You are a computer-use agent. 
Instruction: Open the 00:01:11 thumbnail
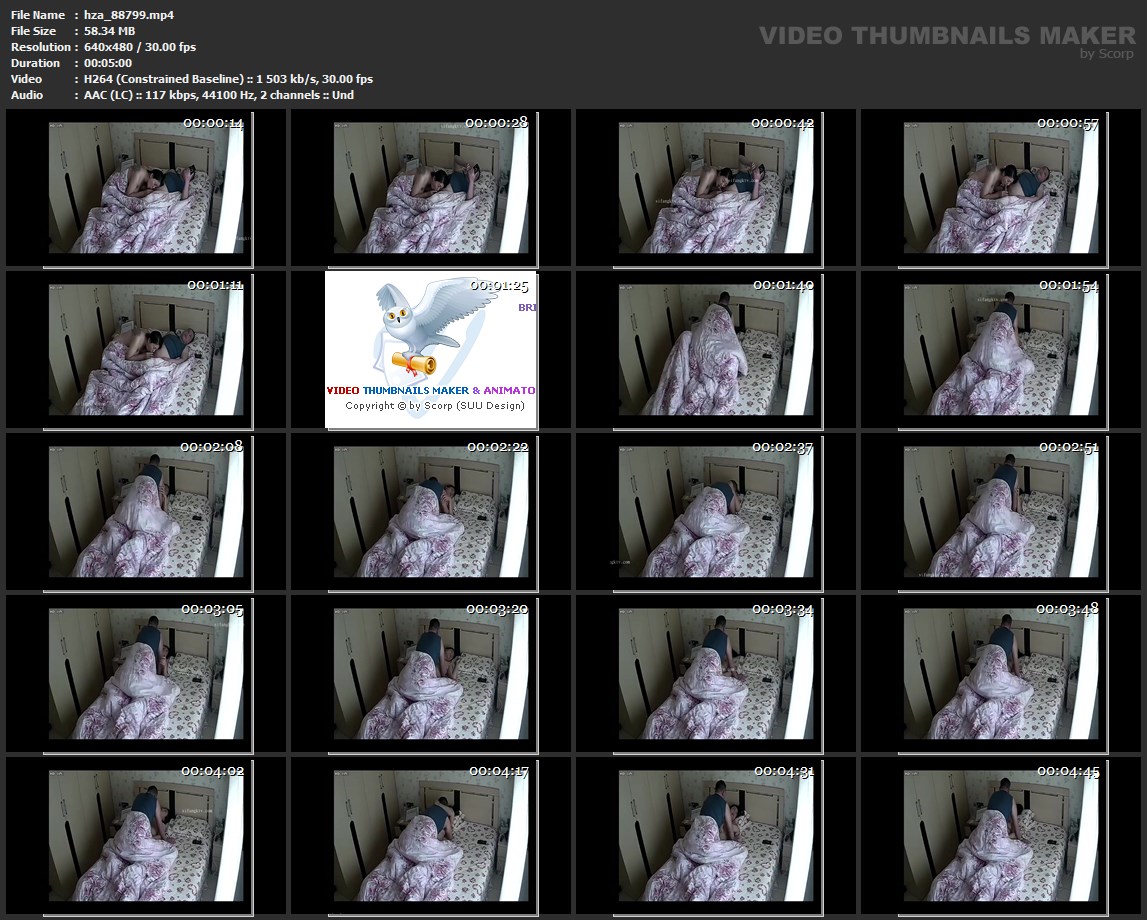[146, 350]
